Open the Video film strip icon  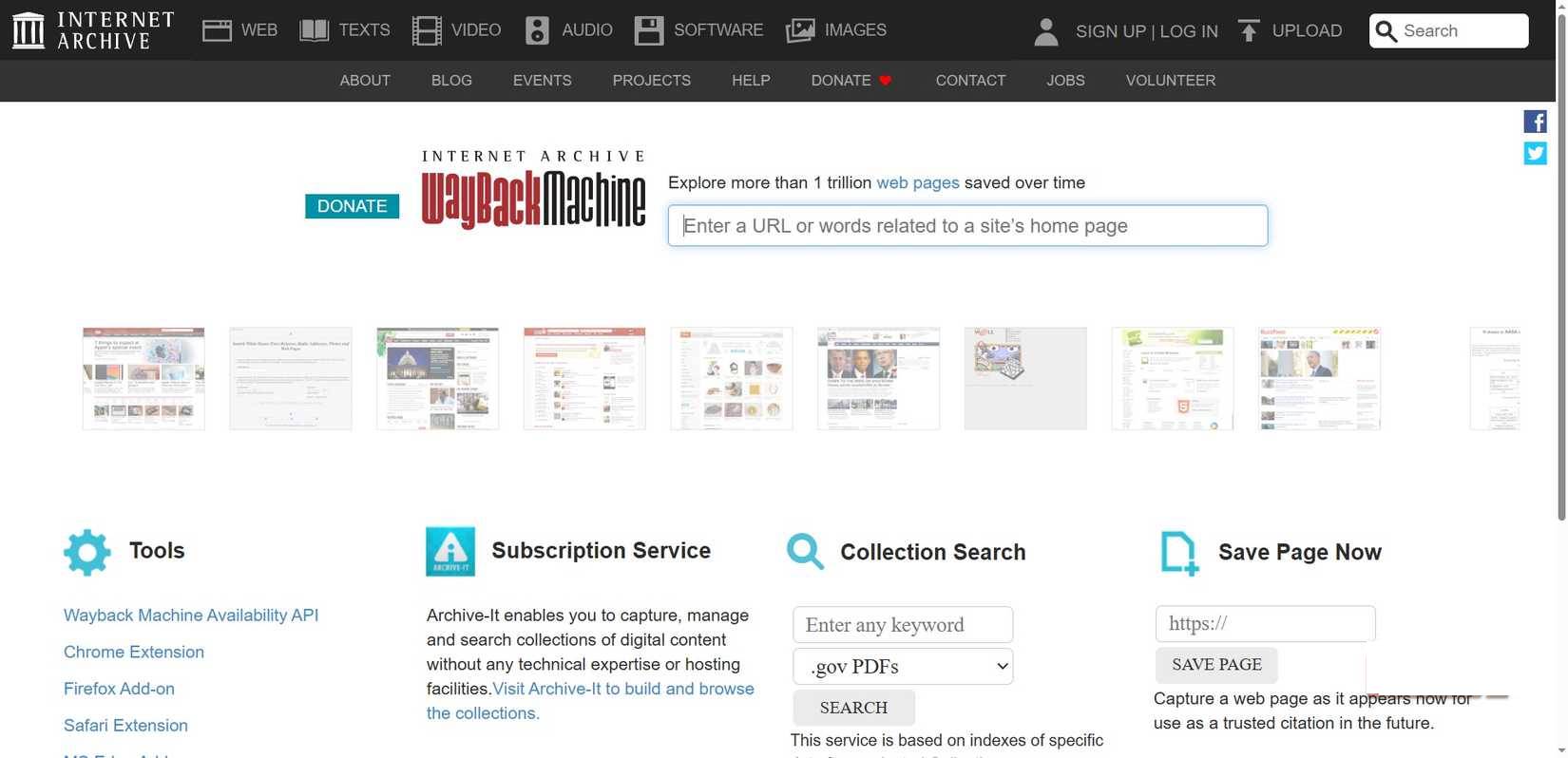427,30
